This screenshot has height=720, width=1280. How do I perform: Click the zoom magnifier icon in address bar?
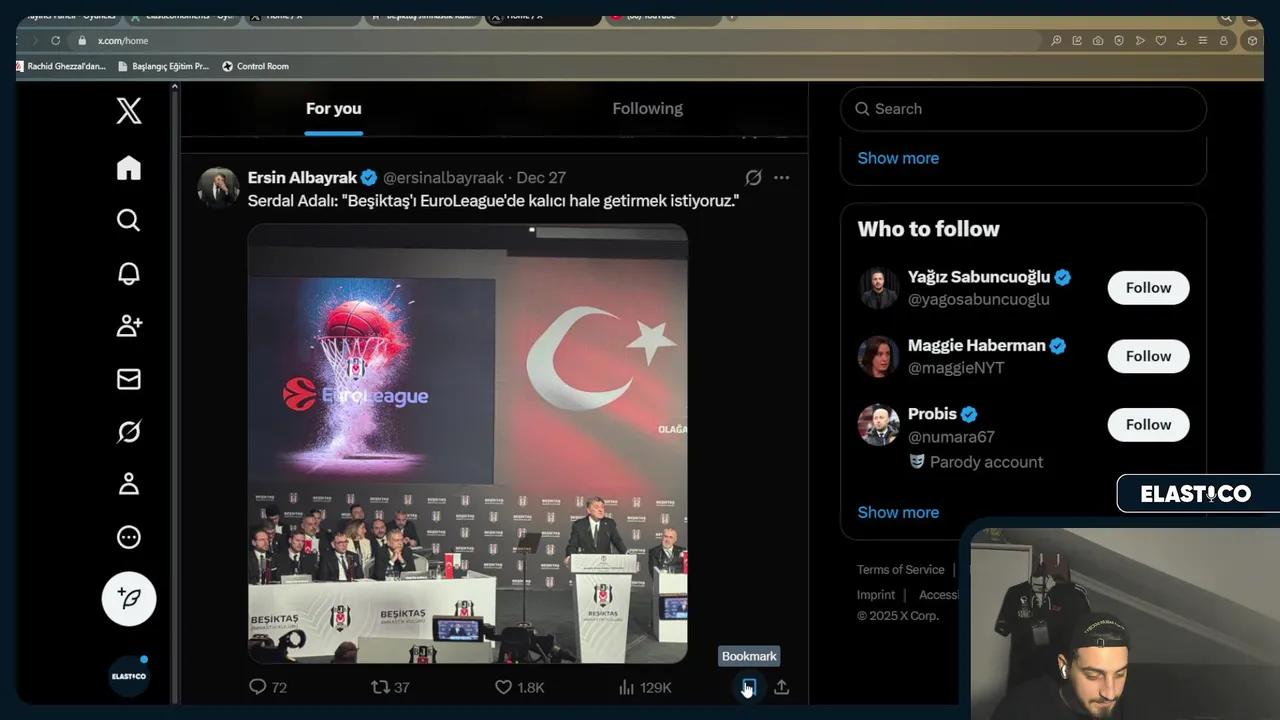pos(1056,41)
